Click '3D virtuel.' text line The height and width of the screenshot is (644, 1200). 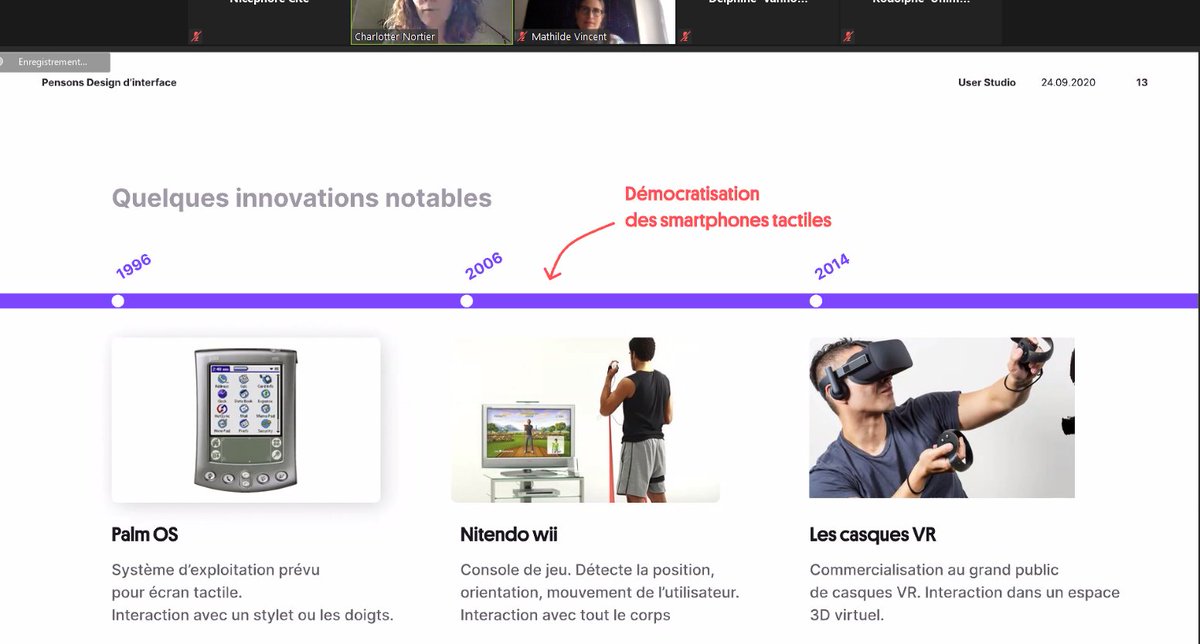pyautogui.click(x=847, y=614)
